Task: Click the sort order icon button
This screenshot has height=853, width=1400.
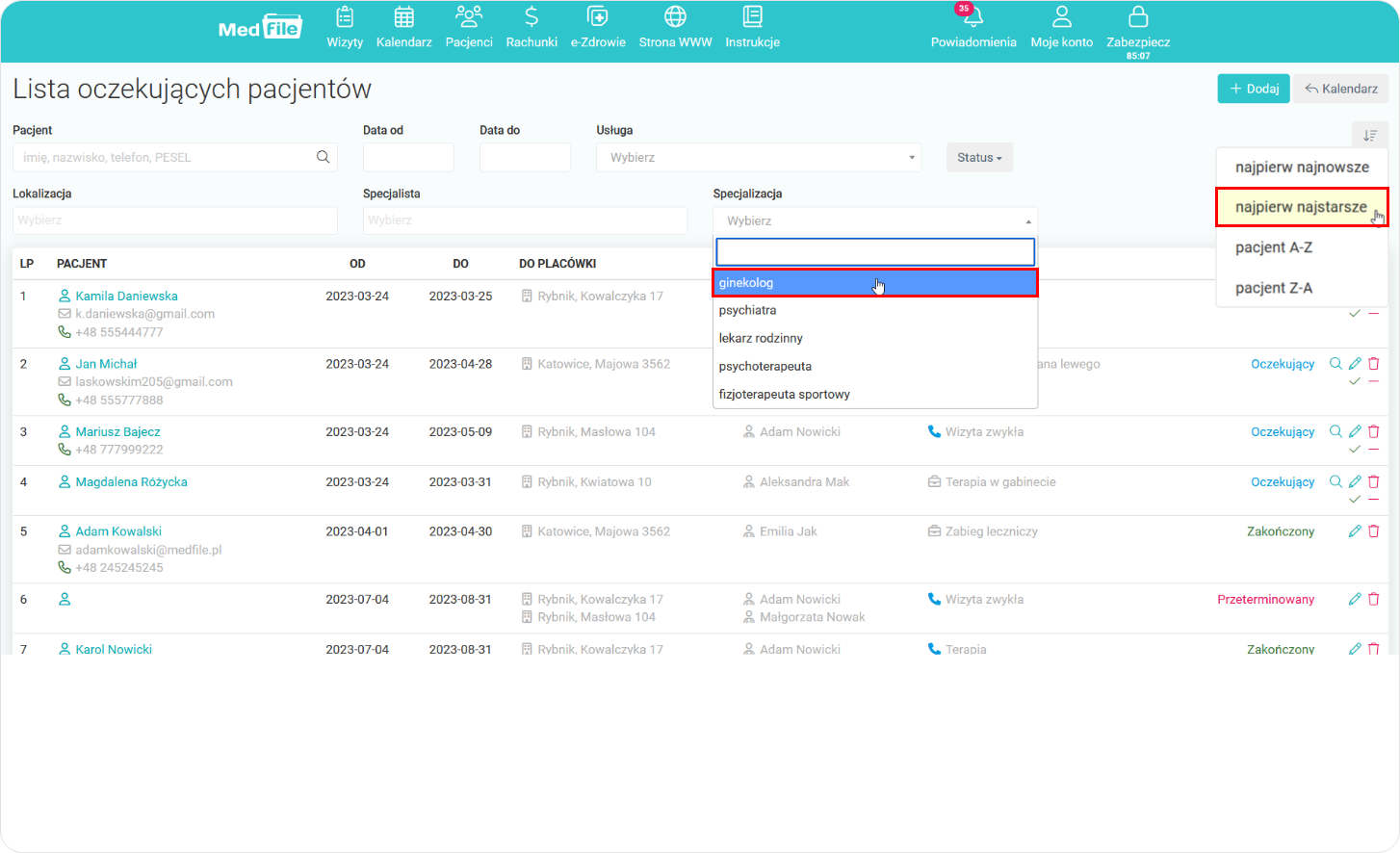Action: point(1370,136)
